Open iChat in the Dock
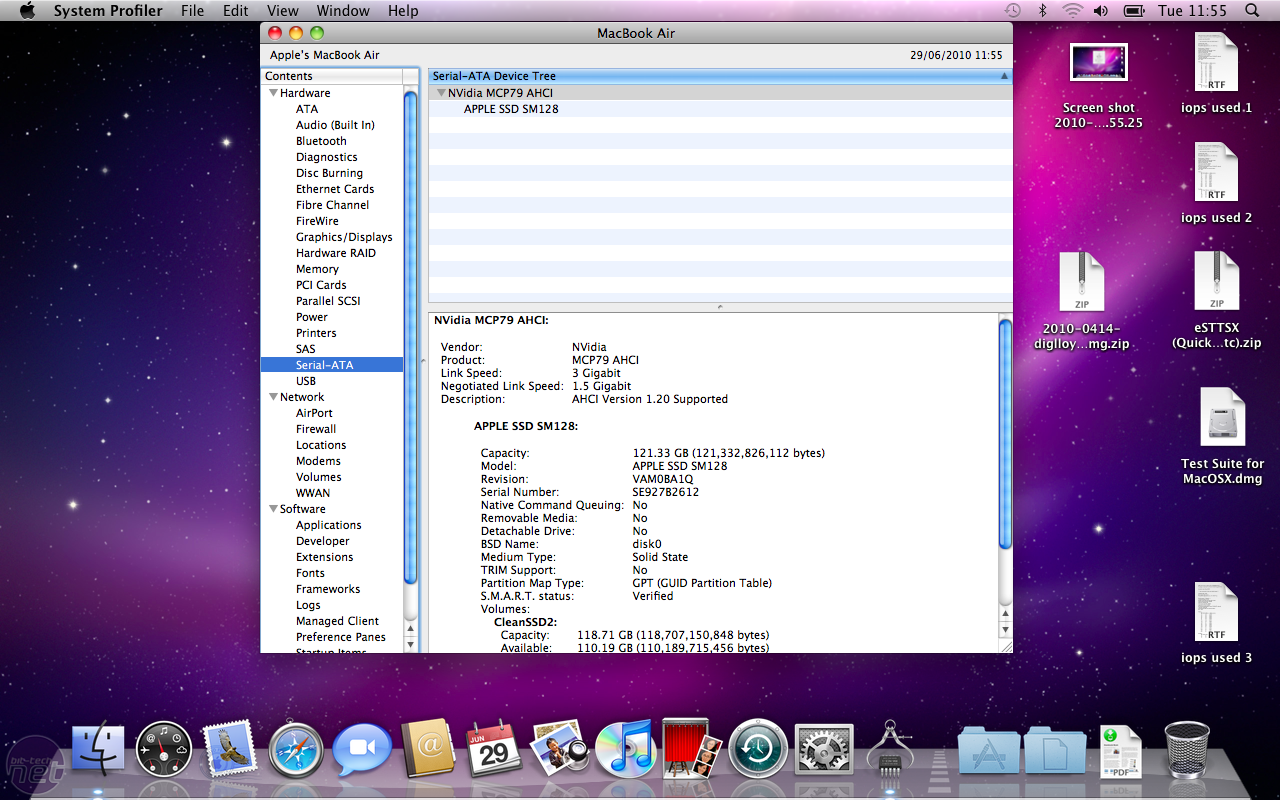Image resolution: width=1280 pixels, height=800 pixels. click(x=362, y=750)
